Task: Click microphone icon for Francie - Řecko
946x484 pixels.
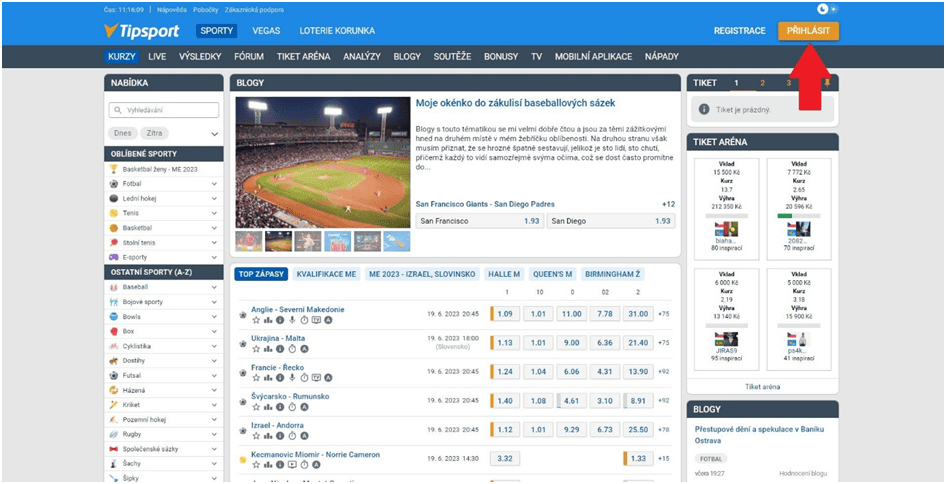Action: tap(292, 378)
